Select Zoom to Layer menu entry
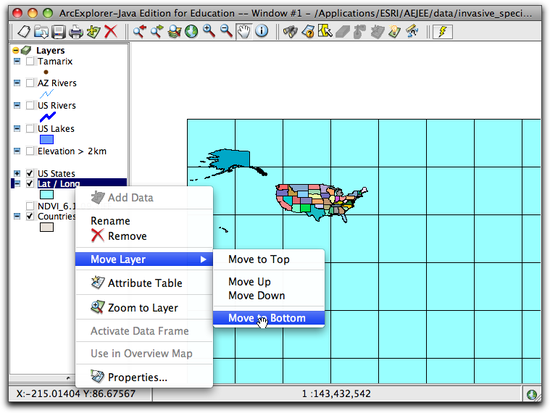The width and height of the screenshot is (550, 413). (x=144, y=308)
